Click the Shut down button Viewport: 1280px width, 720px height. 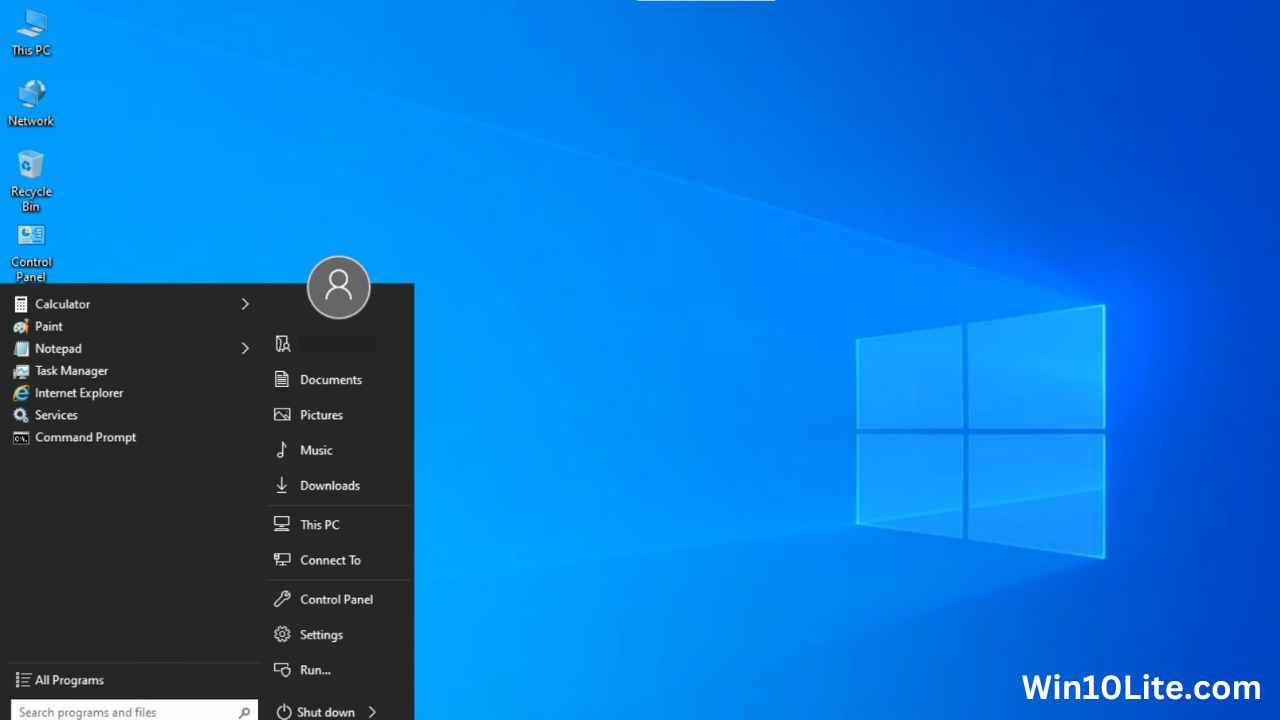click(324, 712)
